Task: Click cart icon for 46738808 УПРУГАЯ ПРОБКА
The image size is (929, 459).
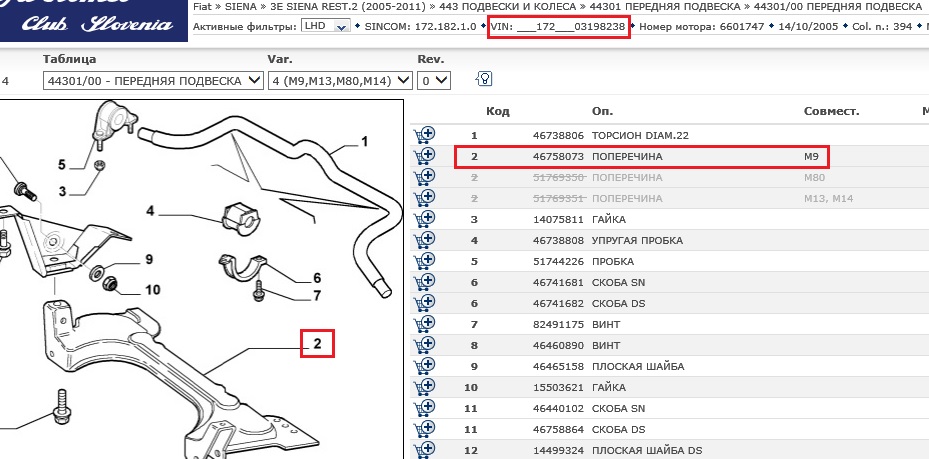Action: pyautogui.click(x=423, y=240)
